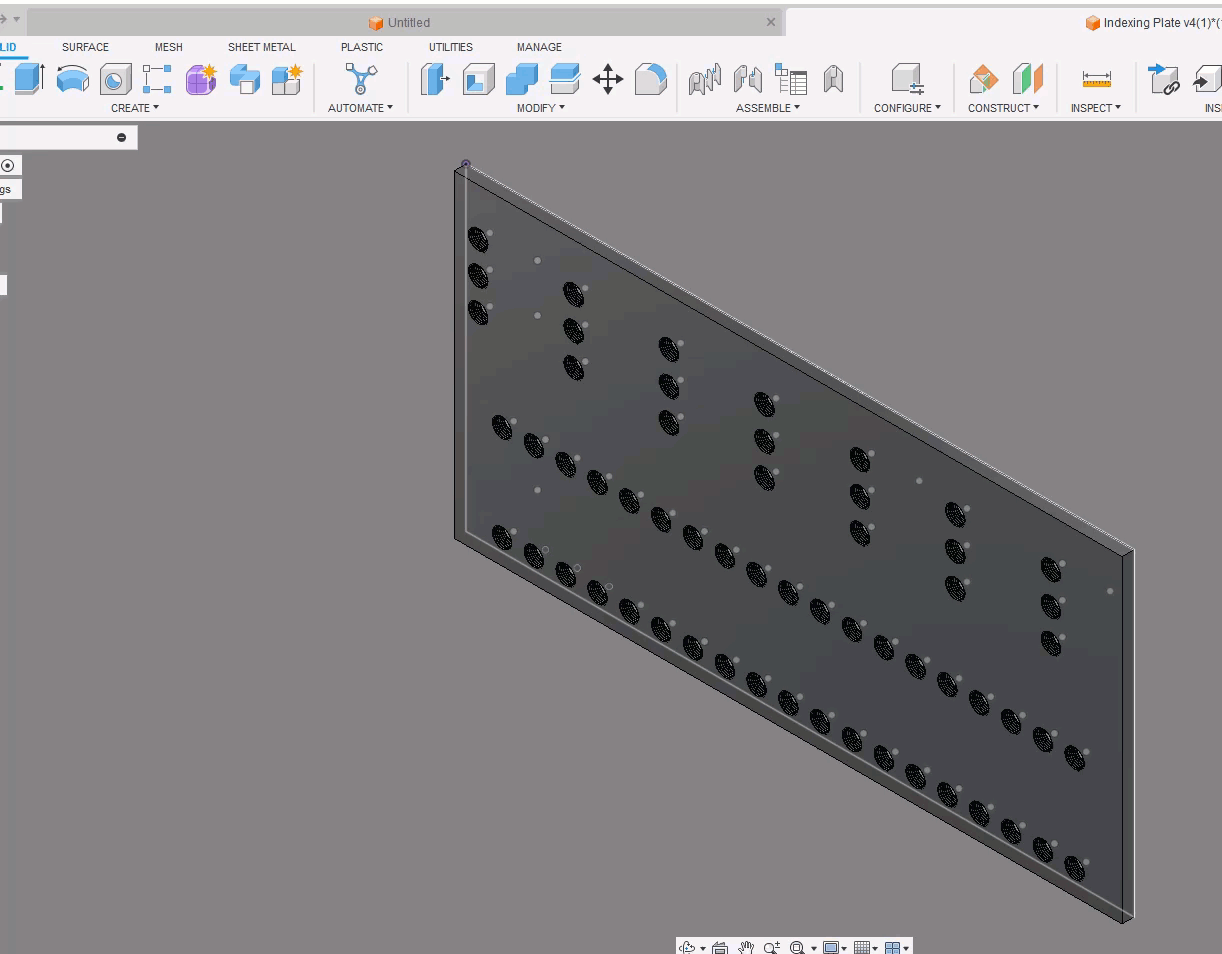Select the Extrude tool
This screenshot has height=954, width=1222.
(28, 80)
